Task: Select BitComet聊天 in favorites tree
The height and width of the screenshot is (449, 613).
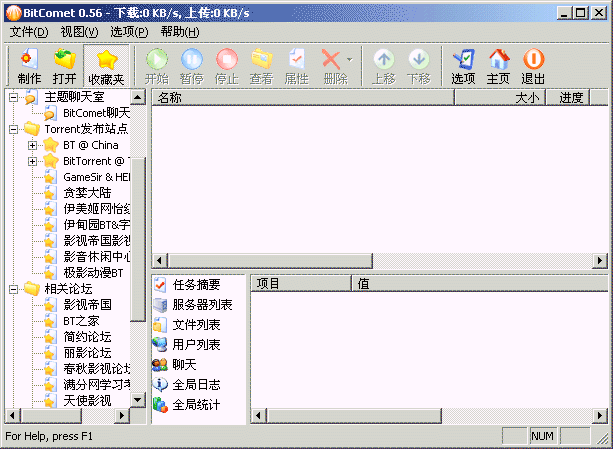Action: 96,113
